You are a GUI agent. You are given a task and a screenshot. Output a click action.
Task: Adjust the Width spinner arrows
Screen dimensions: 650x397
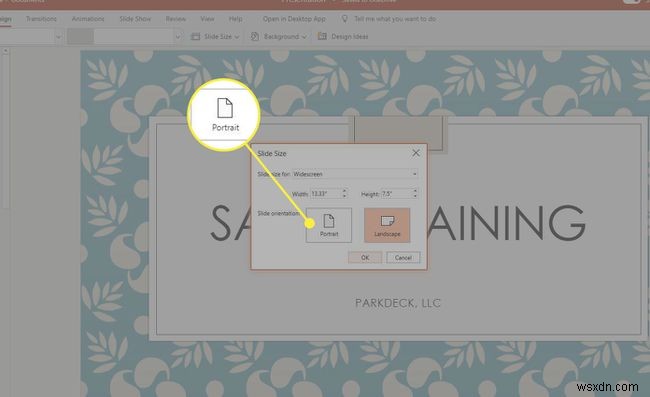click(x=344, y=194)
